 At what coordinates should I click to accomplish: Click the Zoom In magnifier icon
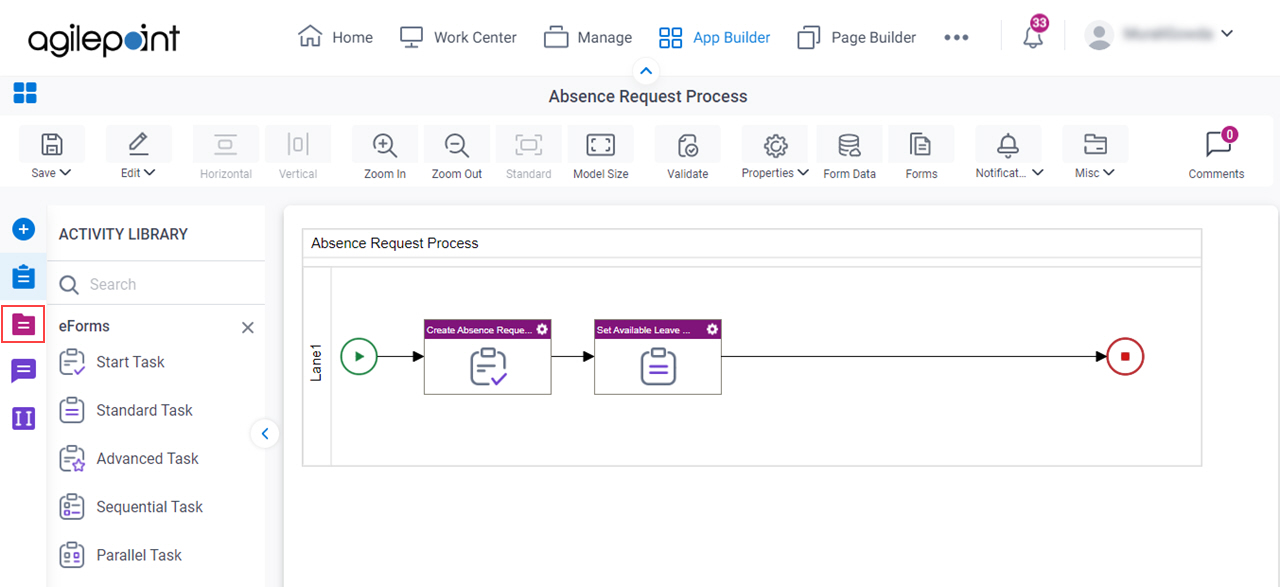[385, 145]
